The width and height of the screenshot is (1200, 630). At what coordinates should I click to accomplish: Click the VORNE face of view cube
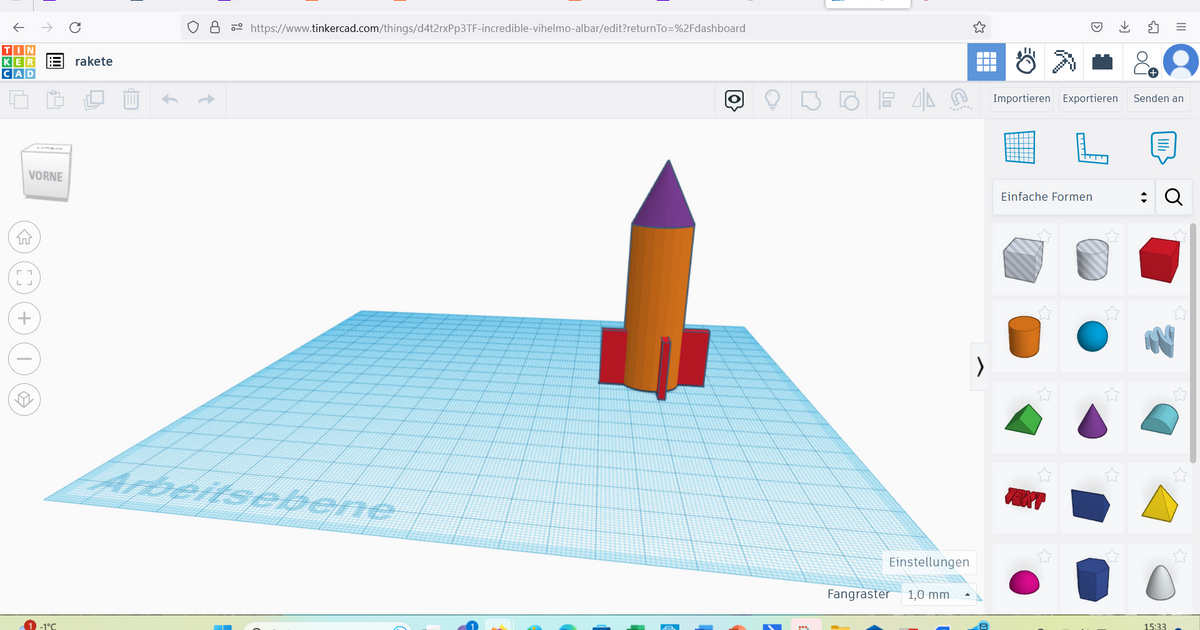45,177
